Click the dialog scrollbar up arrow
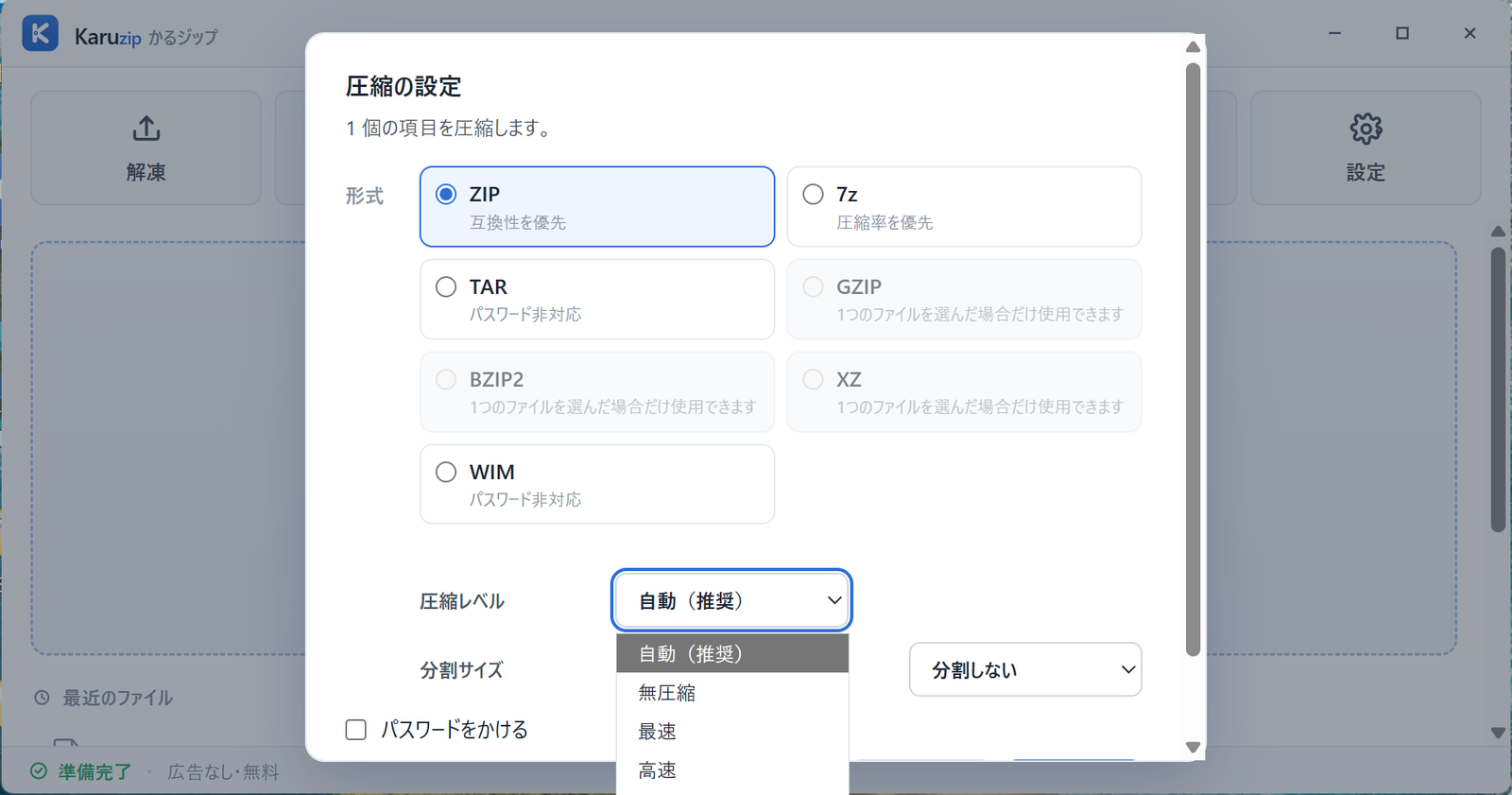The image size is (1512, 795). pos(1193,46)
